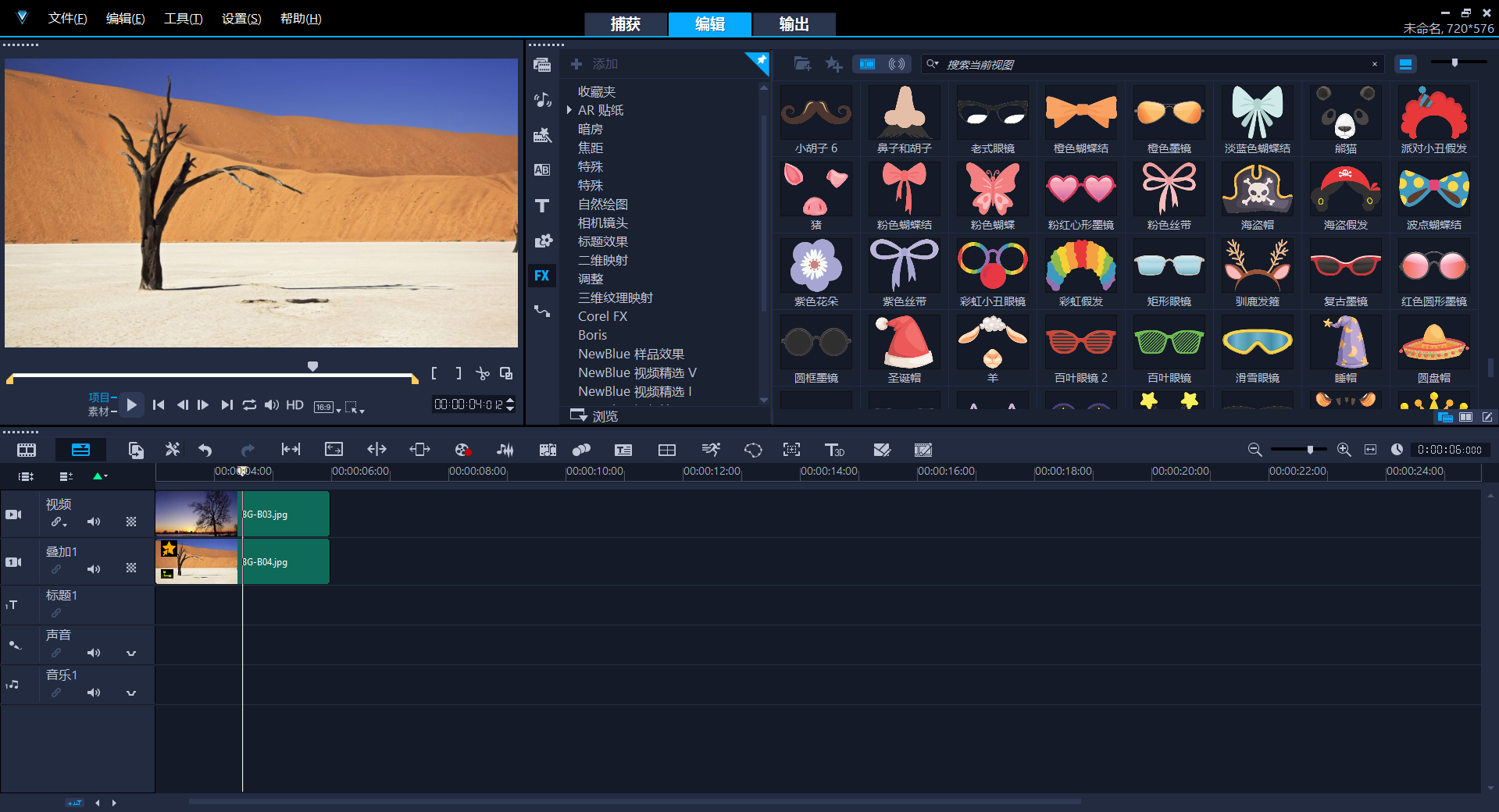This screenshot has height=812, width=1499.
Task: Mute the 视频 track audio
Action: 94,522
